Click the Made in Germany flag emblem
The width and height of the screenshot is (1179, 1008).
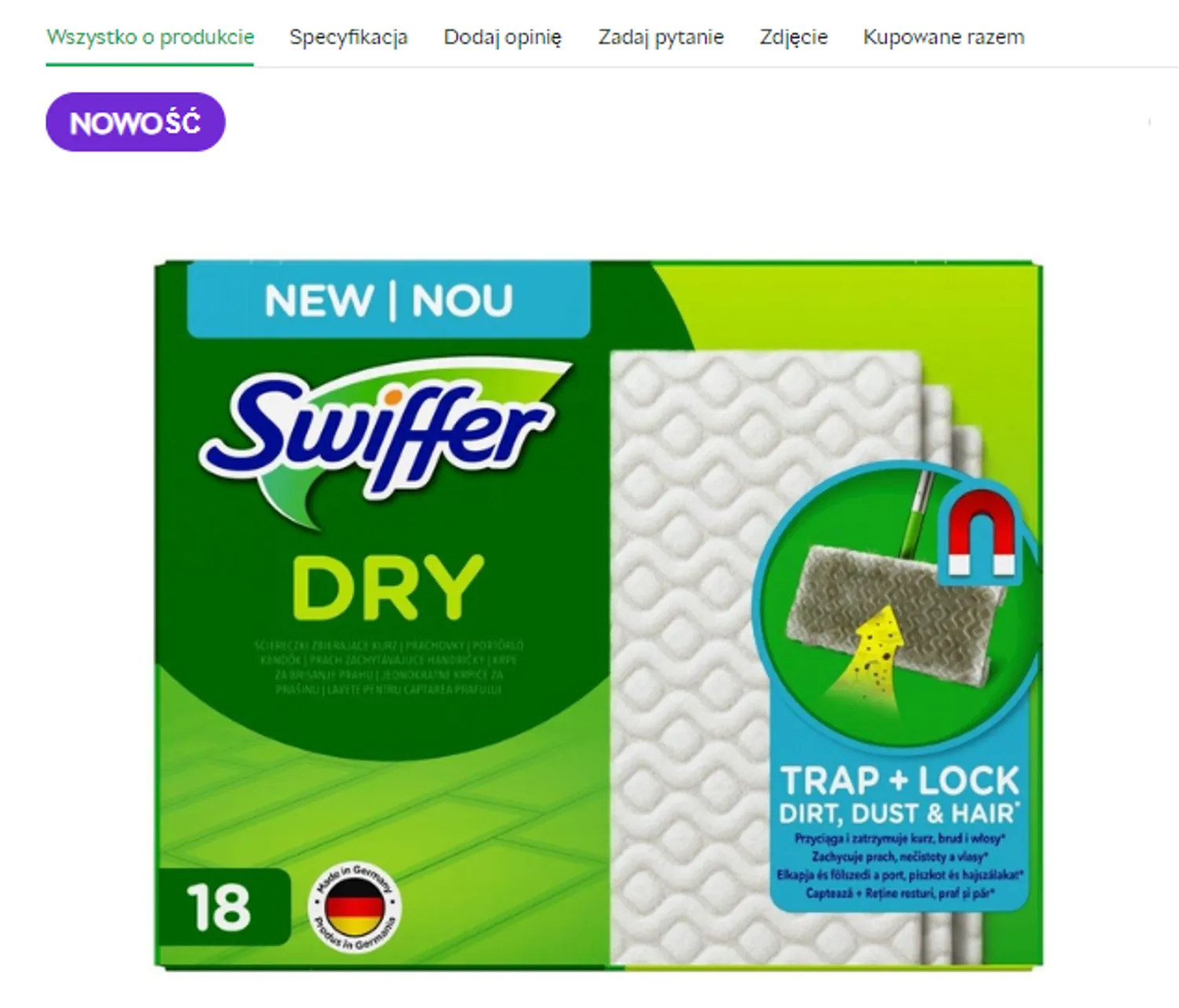click(354, 907)
